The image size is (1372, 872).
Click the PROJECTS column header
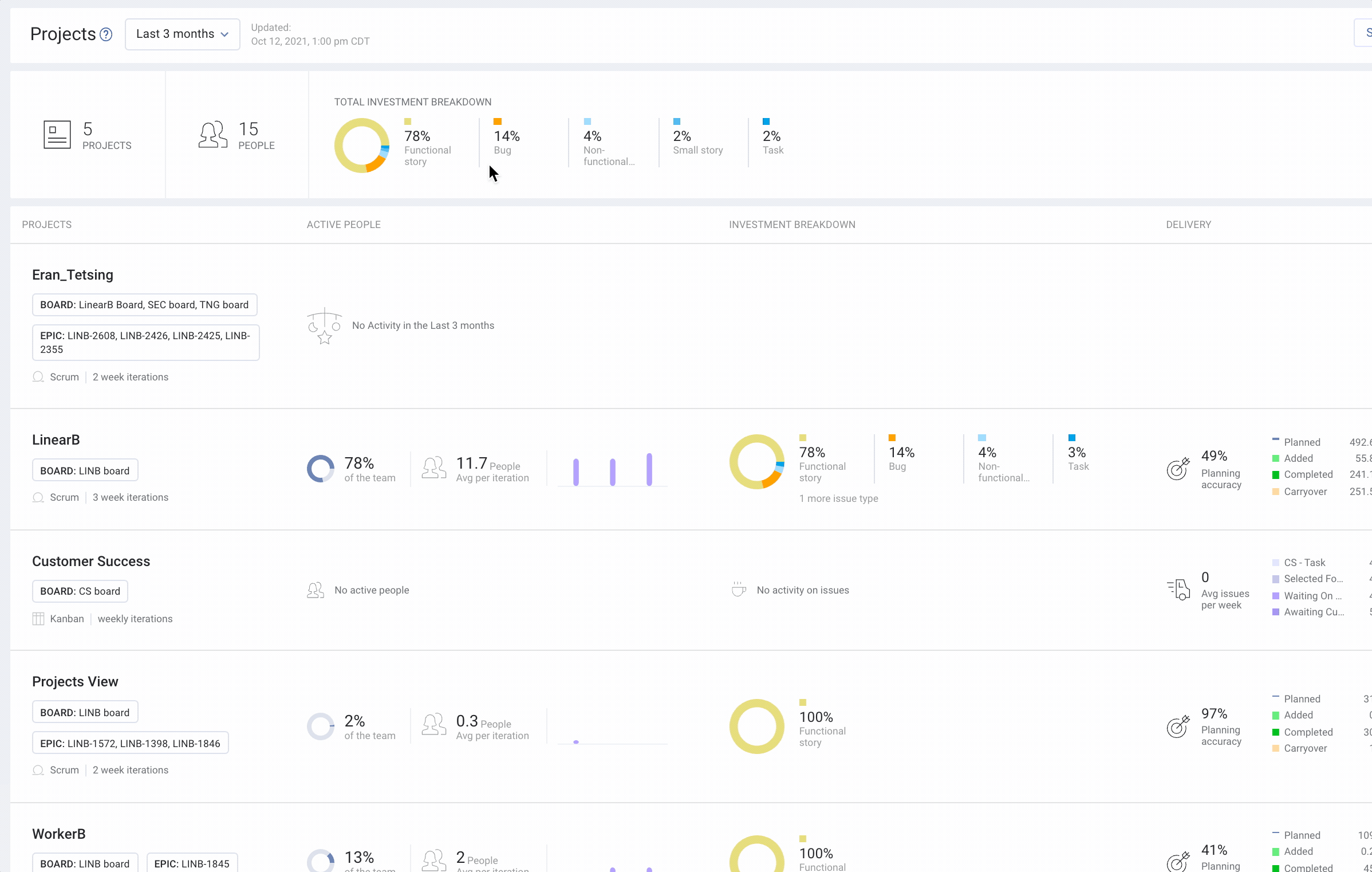(47, 225)
